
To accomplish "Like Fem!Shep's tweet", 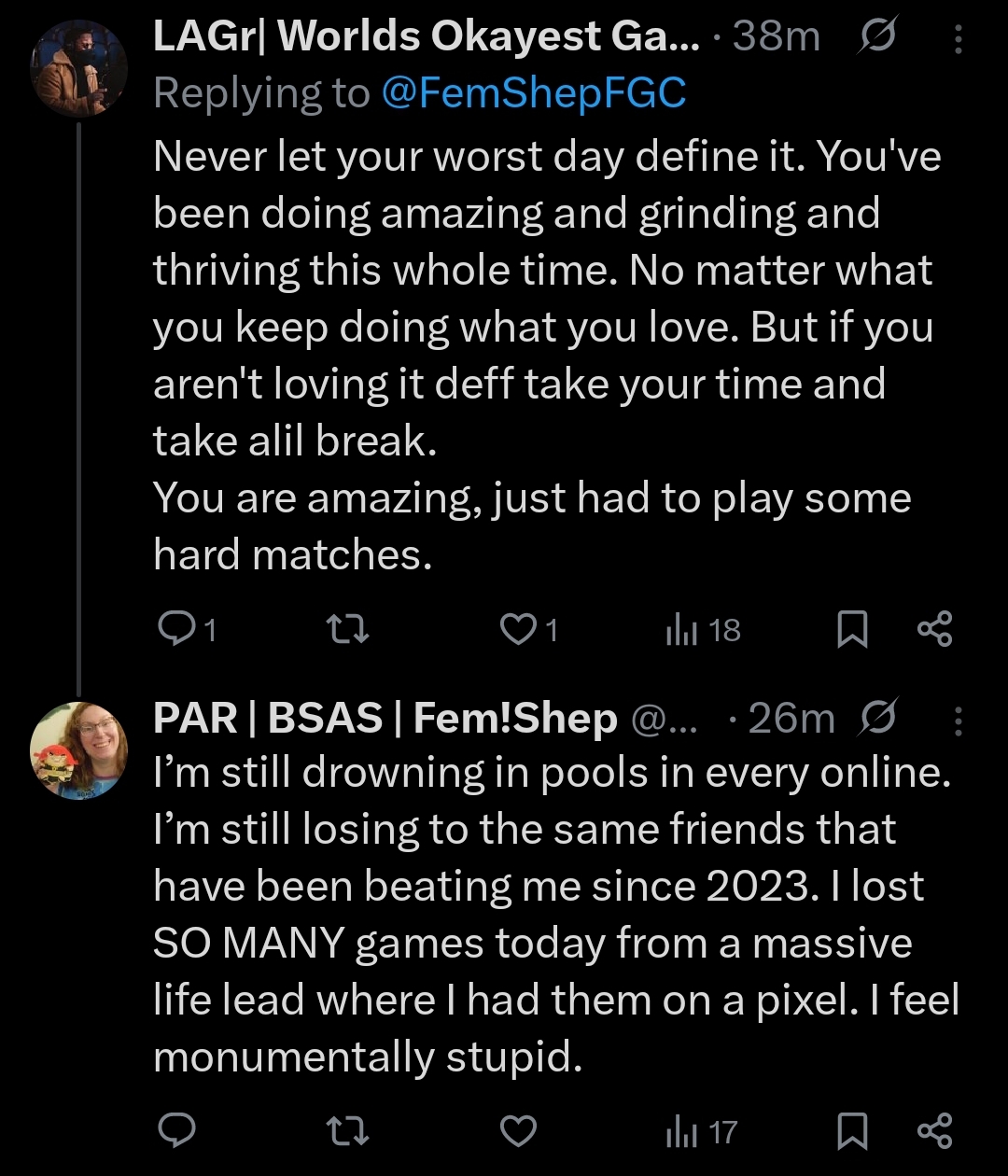I will (519, 1132).
